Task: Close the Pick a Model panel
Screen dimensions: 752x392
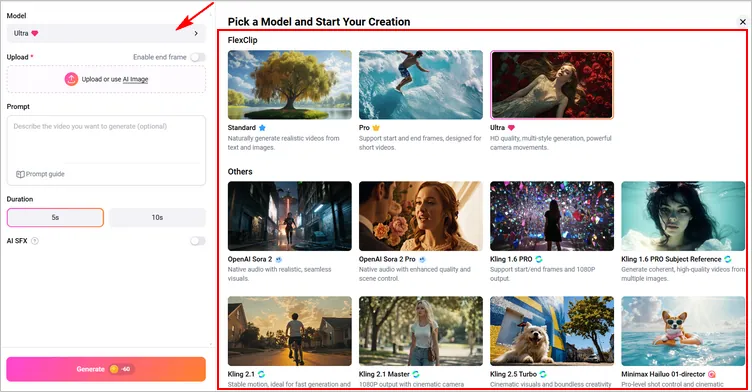Action: [x=742, y=22]
